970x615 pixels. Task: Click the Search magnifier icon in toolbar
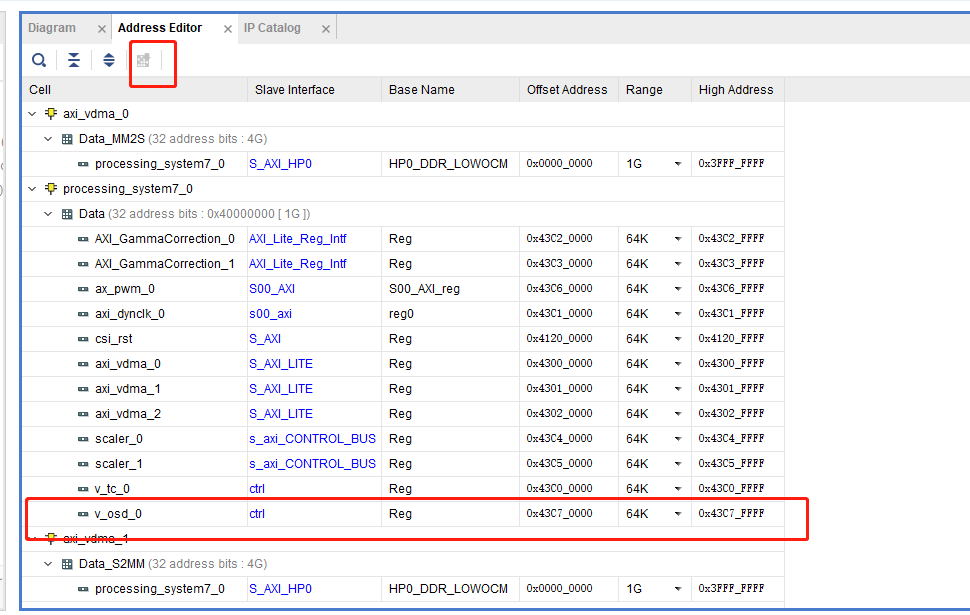click(39, 60)
